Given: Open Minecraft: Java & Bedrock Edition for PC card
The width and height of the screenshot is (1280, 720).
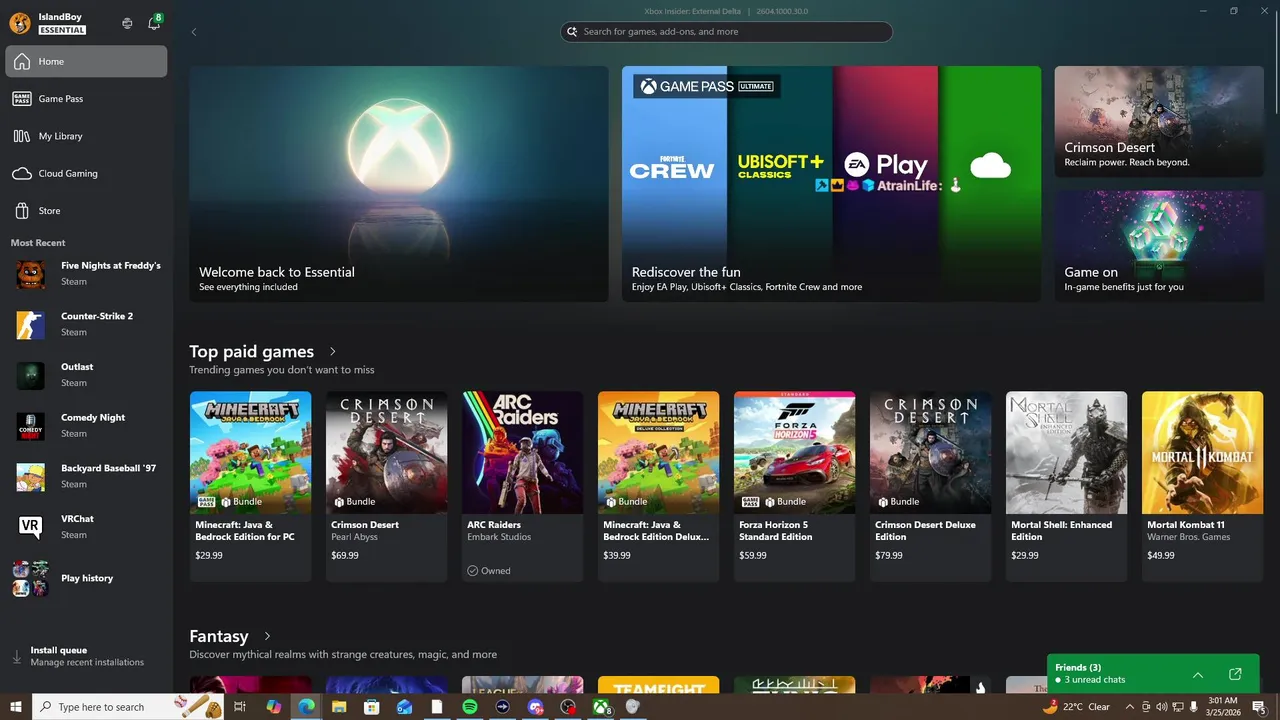Looking at the screenshot, I should pos(250,486).
